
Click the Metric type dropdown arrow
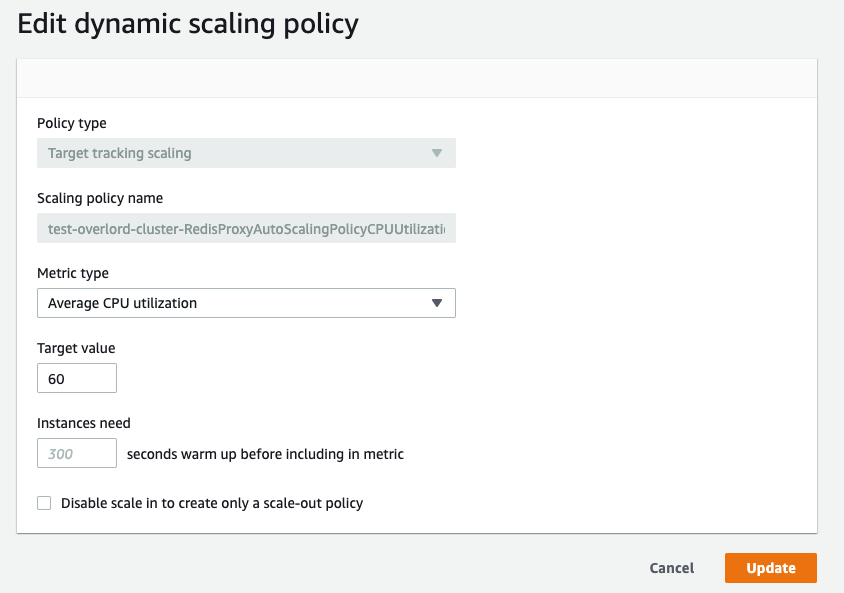point(437,303)
